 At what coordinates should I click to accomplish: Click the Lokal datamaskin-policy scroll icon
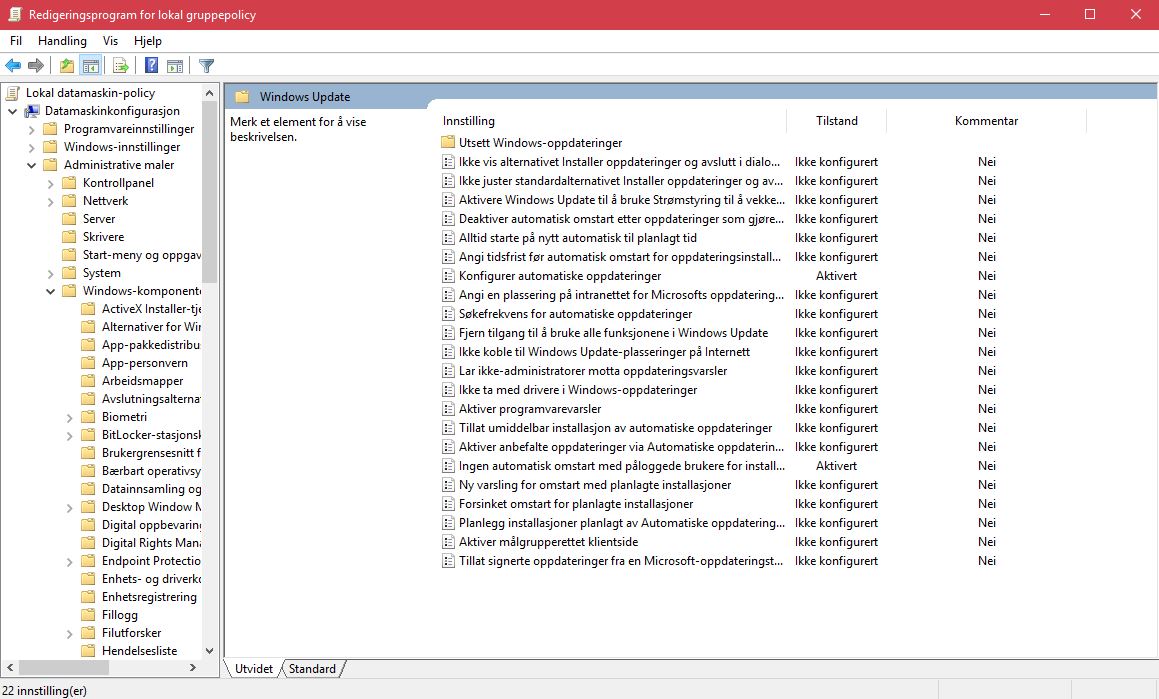[13, 92]
